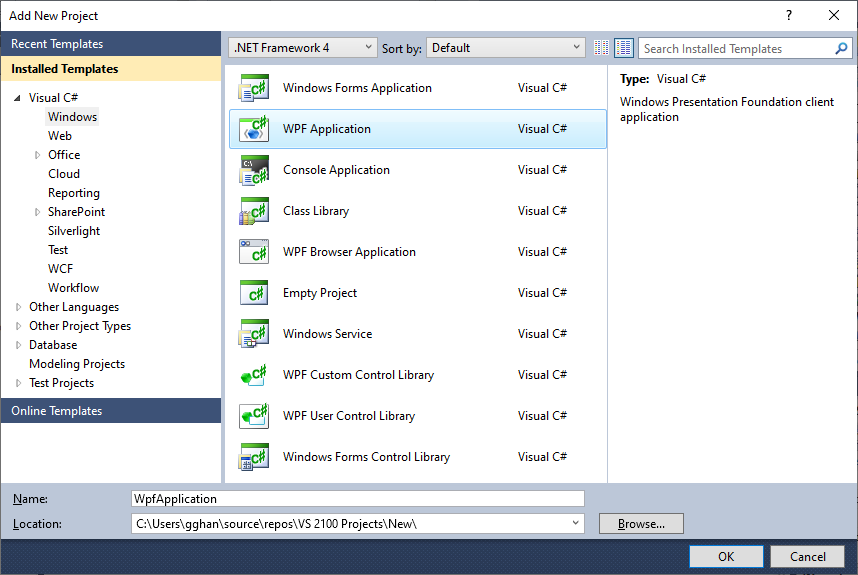
Task: Open the Online Templates section
Action: pyautogui.click(x=111, y=411)
